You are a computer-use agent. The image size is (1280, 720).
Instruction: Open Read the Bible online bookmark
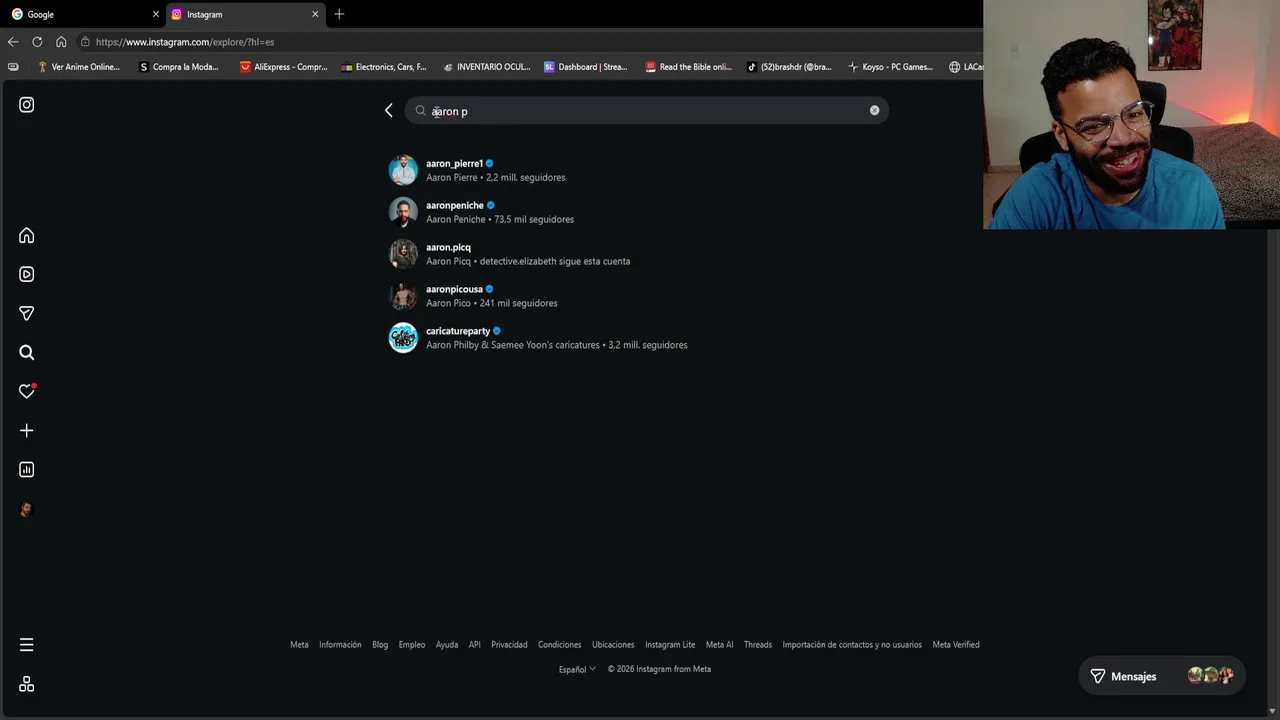tap(688, 67)
